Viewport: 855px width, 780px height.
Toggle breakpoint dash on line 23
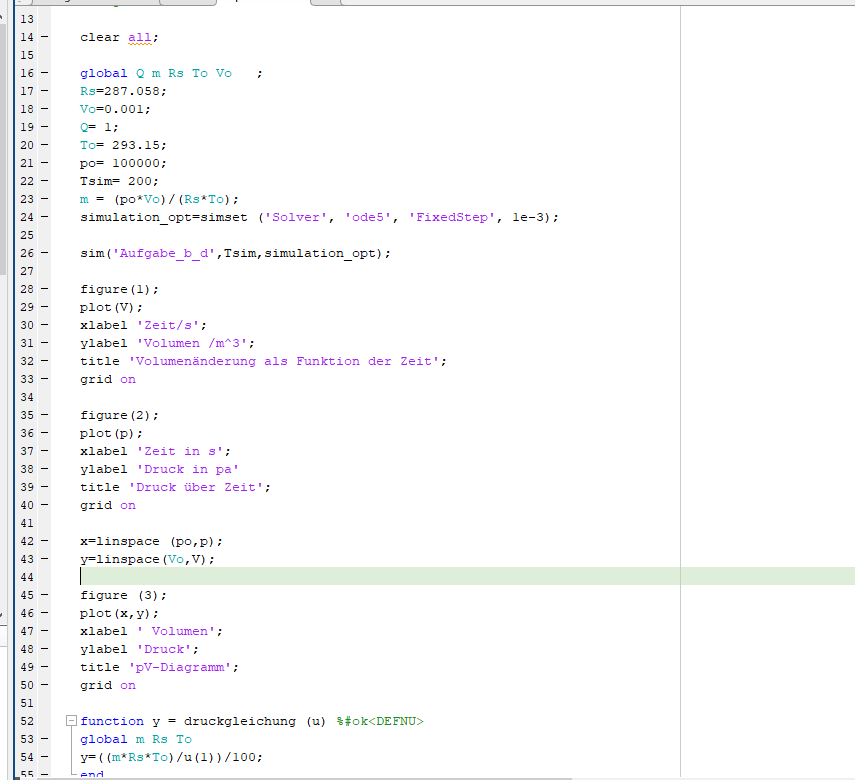pos(44,199)
